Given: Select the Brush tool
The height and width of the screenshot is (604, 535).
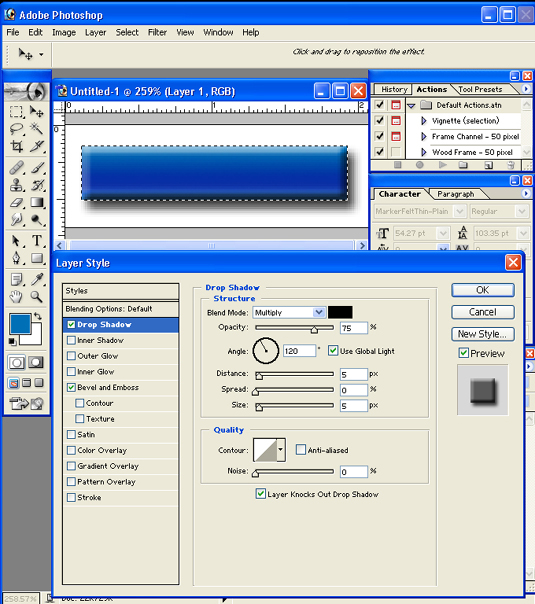Looking at the screenshot, I should [37, 168].
